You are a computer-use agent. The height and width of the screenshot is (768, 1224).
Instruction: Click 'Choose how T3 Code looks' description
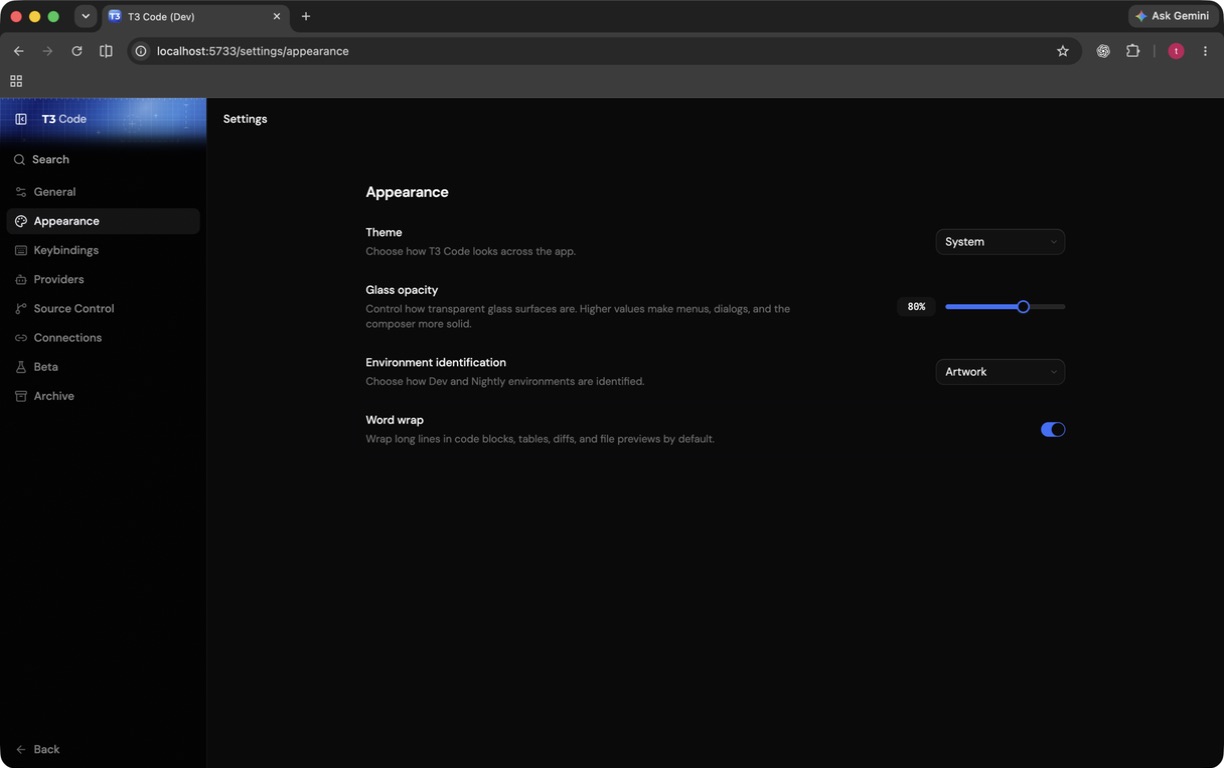(x=471, y=252)
